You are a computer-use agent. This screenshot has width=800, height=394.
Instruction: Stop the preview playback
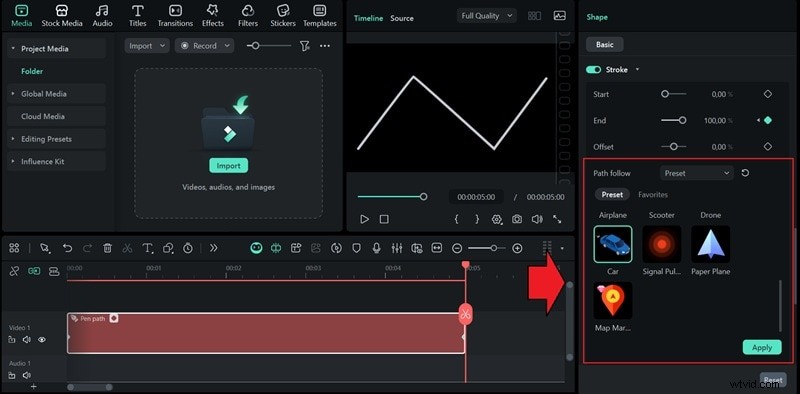pos(384,219)
